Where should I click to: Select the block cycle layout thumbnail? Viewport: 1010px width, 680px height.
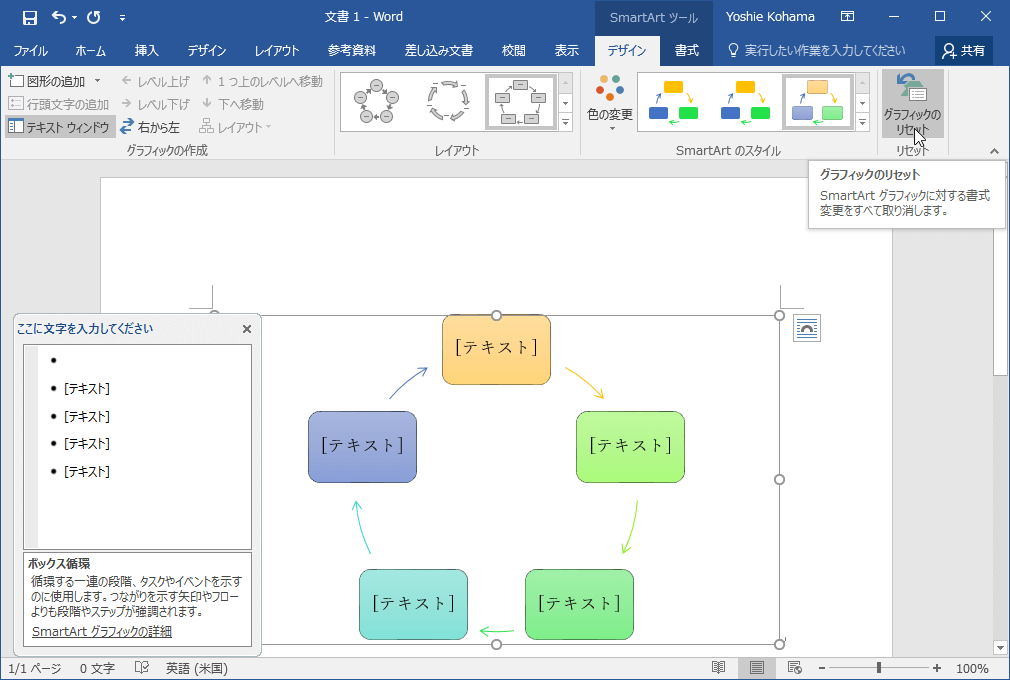[520, 102]
